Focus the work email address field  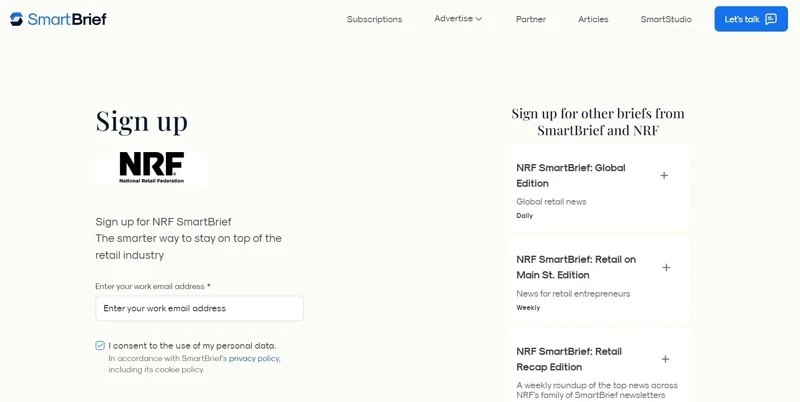(199, 308)
